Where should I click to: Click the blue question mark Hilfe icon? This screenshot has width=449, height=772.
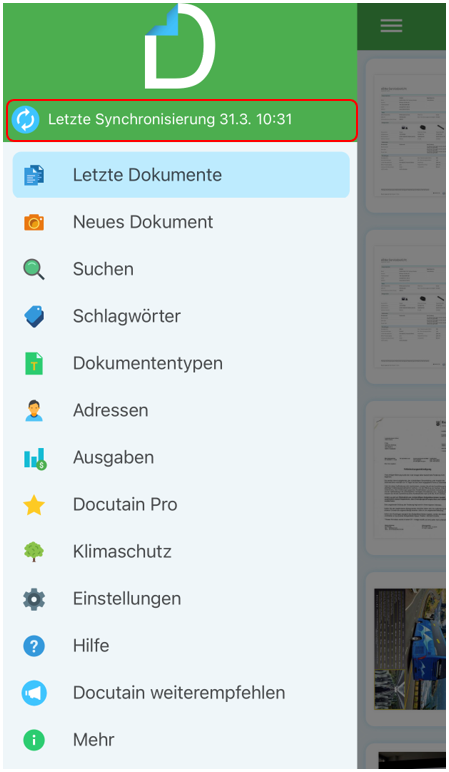[x=34, y=646]
